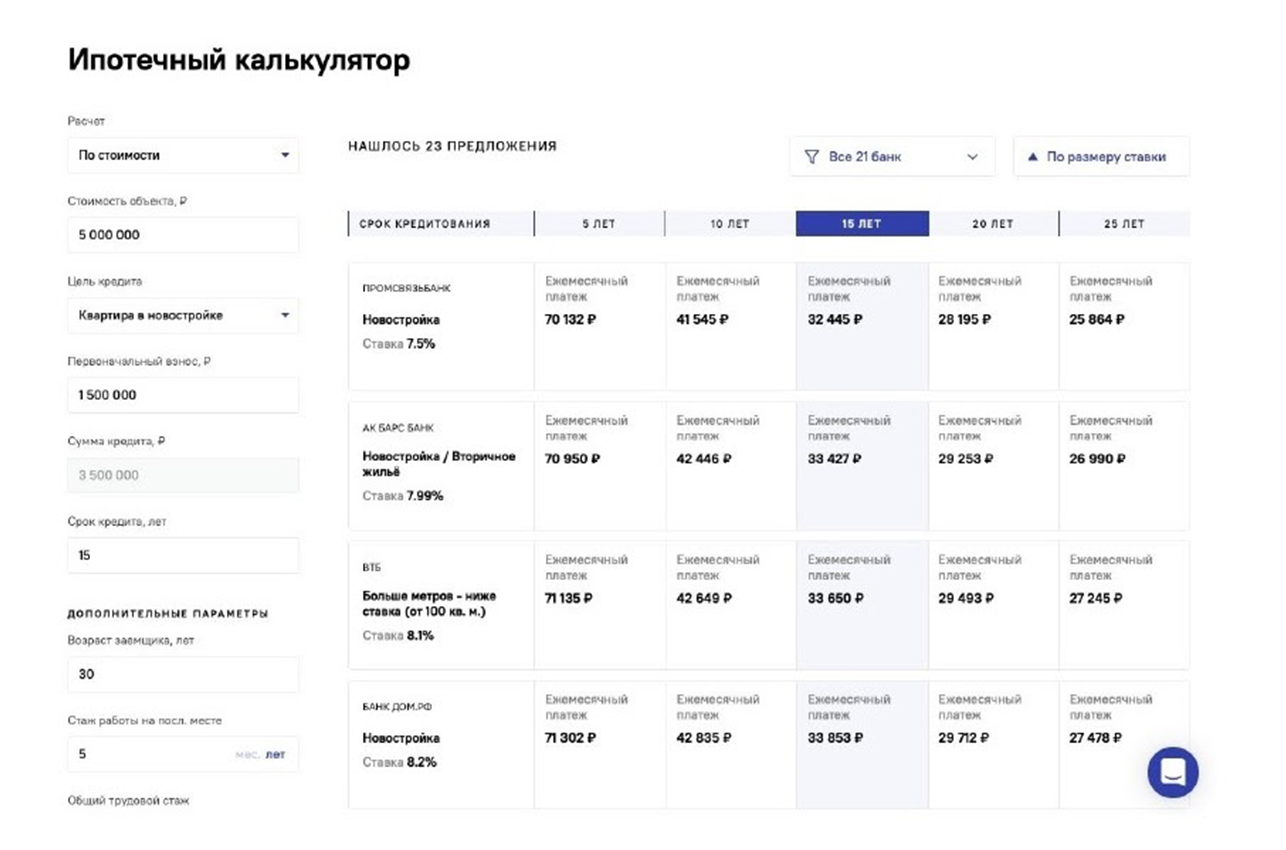Click ВТБ 5-year payment 71 135 ₽
Screen dimensions: 1286x850
coord(569,598)
